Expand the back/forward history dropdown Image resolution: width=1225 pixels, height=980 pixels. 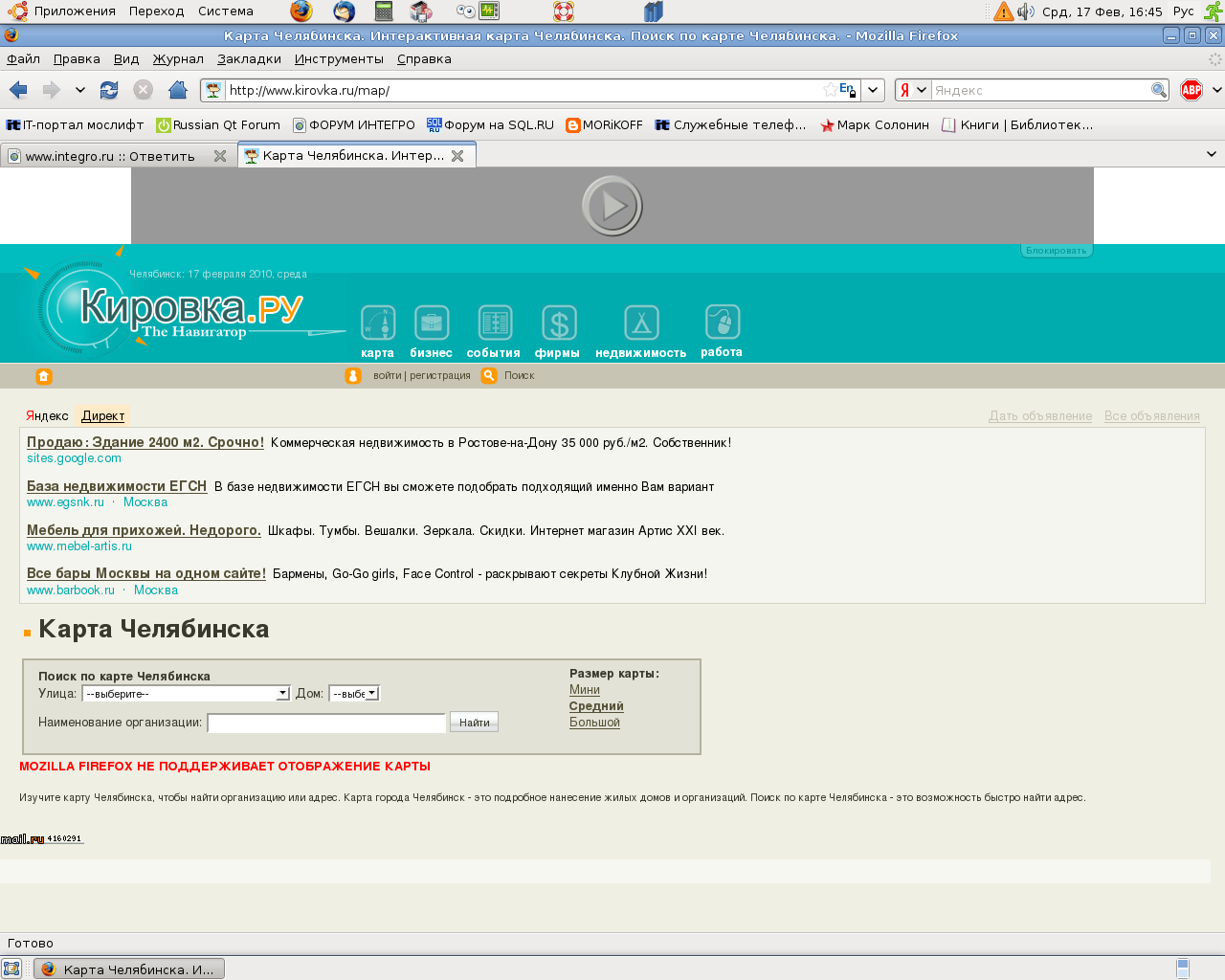pos(80,90)
